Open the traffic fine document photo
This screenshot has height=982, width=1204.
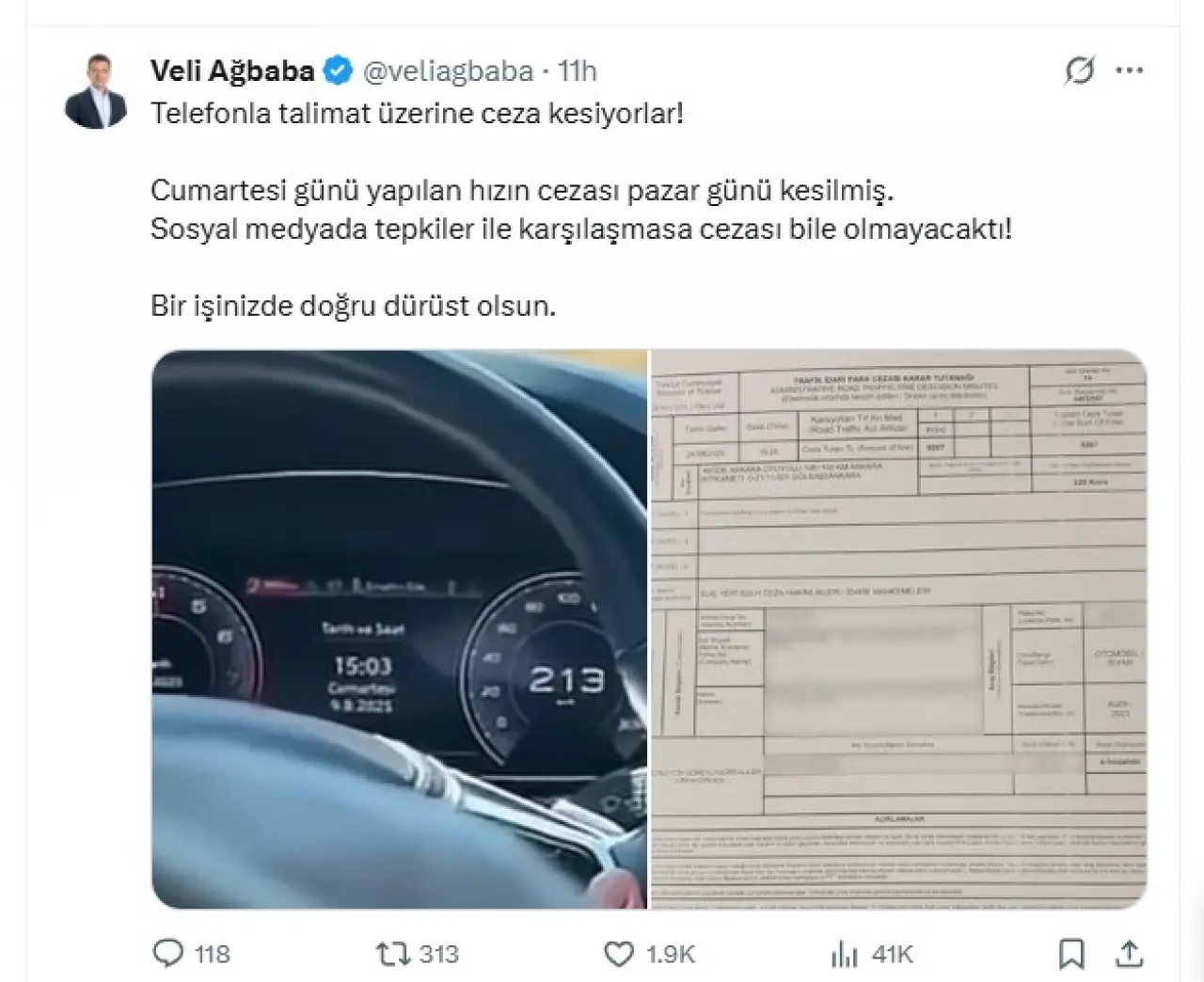point(898,629)
